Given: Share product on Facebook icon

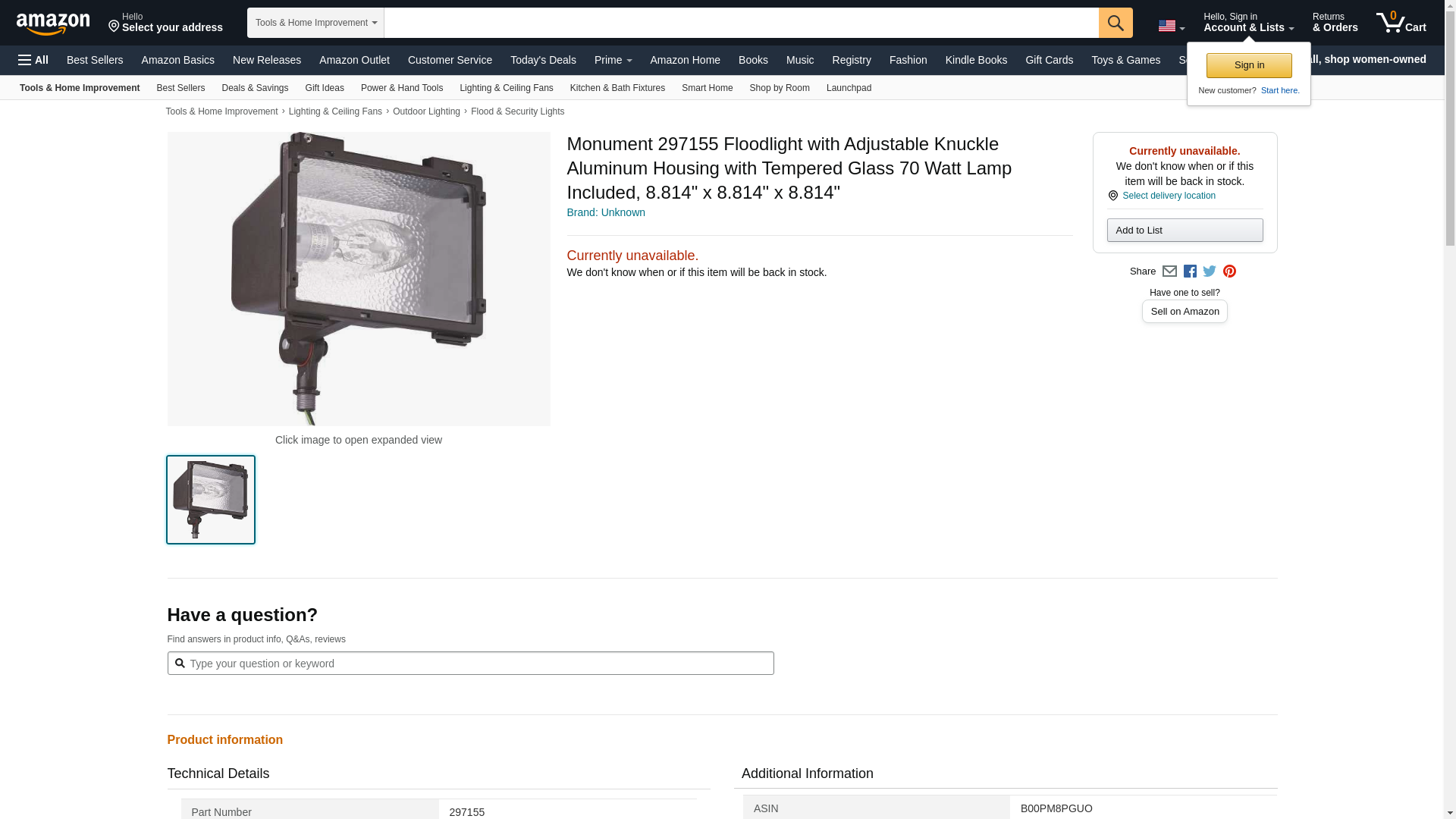Looking at the screenshot, I should 1190,271.
